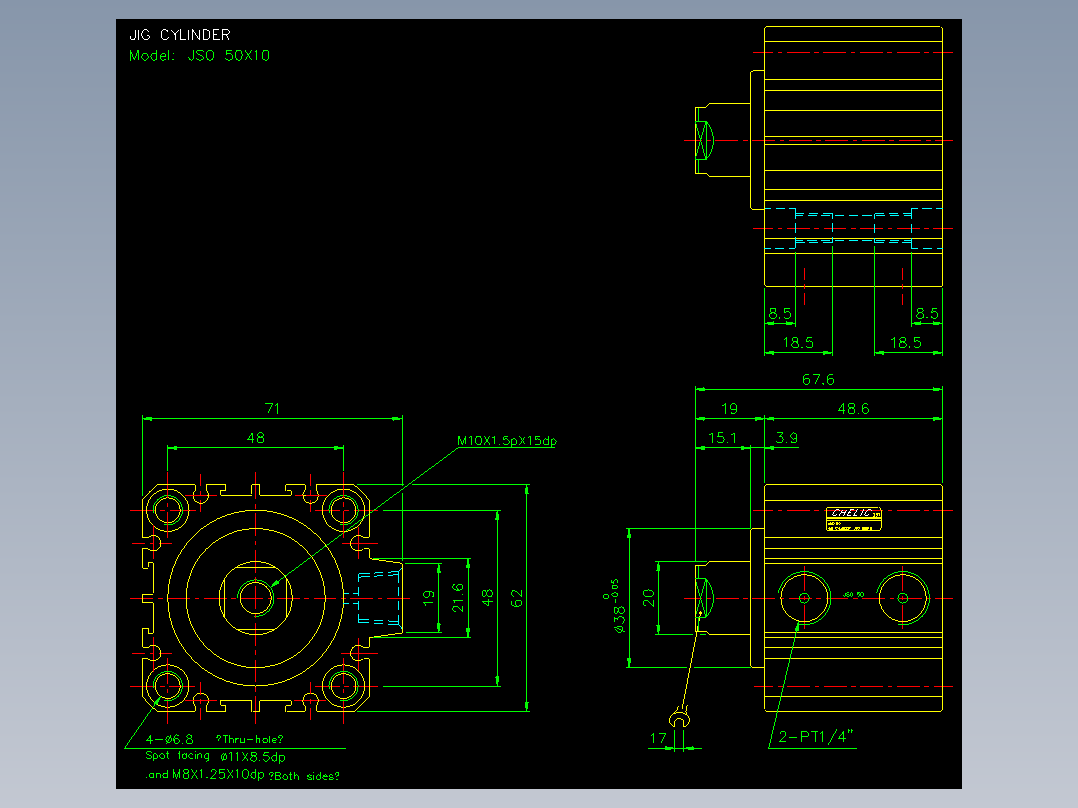Click the 48 horizontal bolt spacing dimension

point(256,438)
